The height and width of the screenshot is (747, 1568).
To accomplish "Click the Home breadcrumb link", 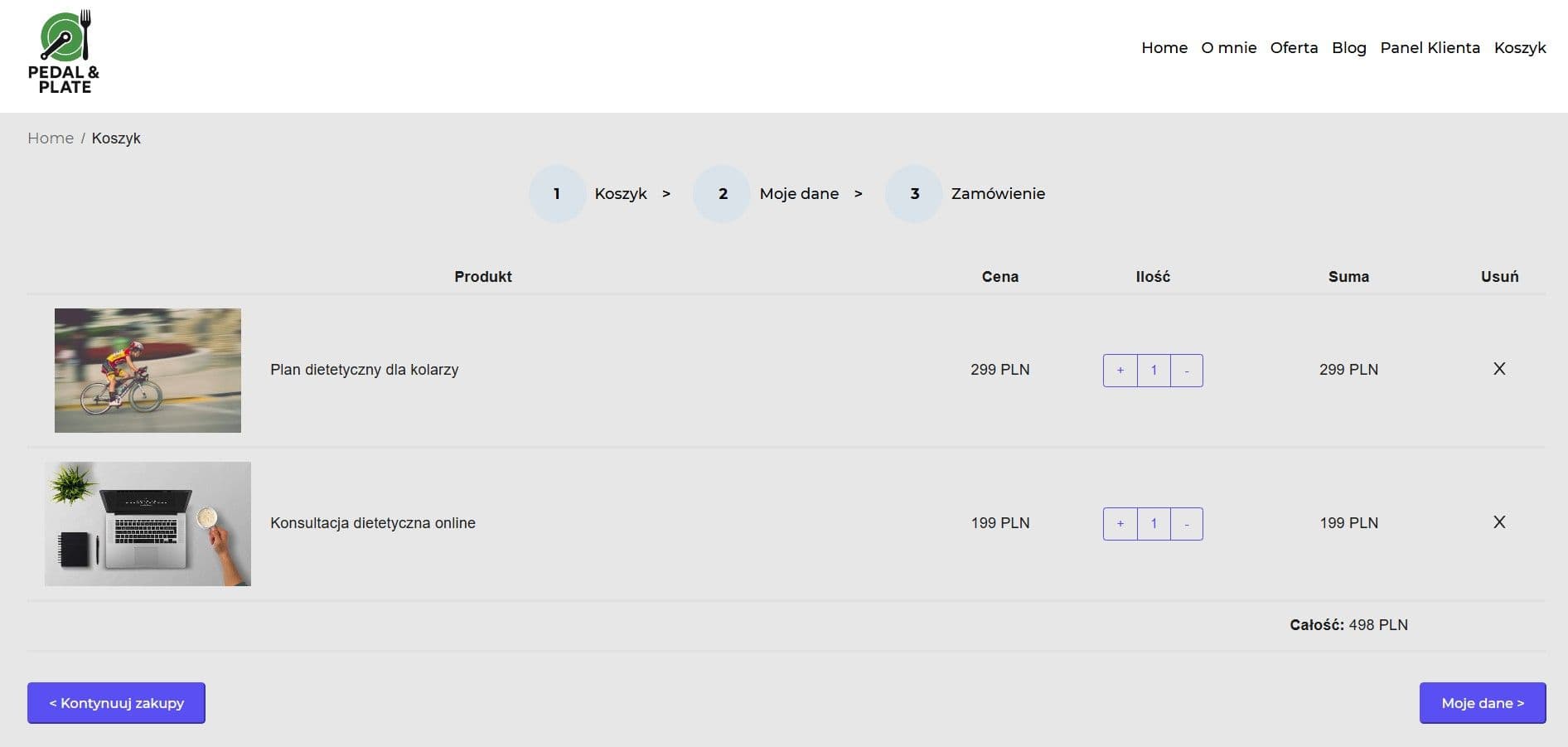I will pyautogui.click(x=51, y=138).
